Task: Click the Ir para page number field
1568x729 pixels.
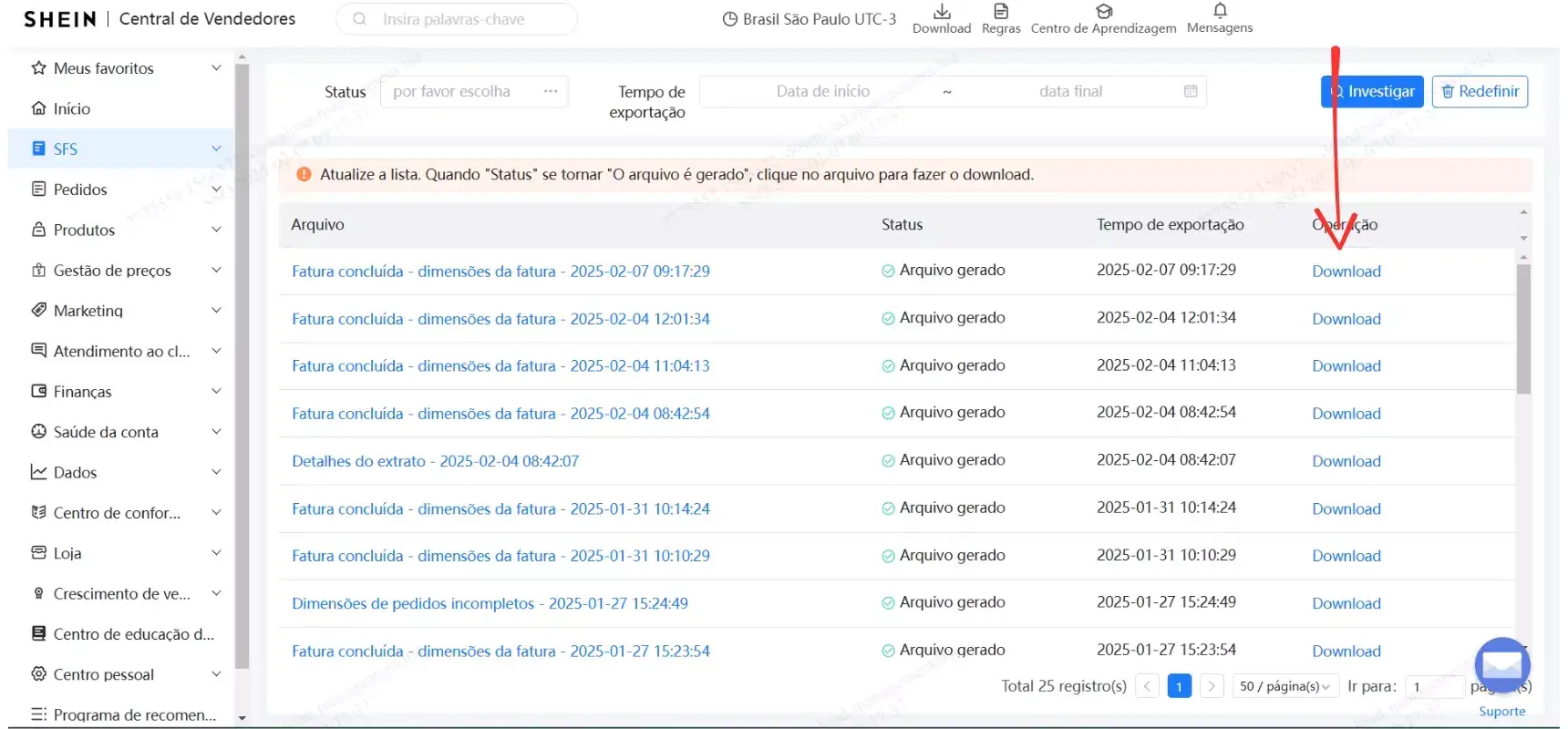Action: [1434, 686]
